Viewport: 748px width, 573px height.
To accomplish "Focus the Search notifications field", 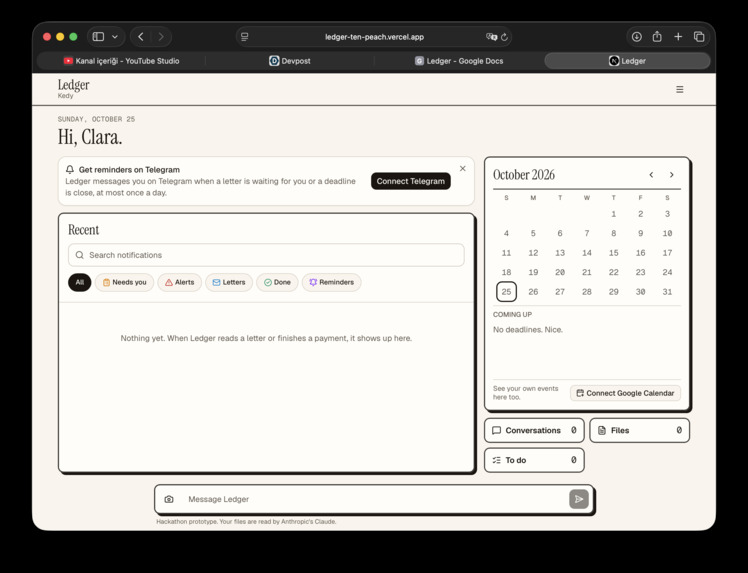I will click(266, 255).
